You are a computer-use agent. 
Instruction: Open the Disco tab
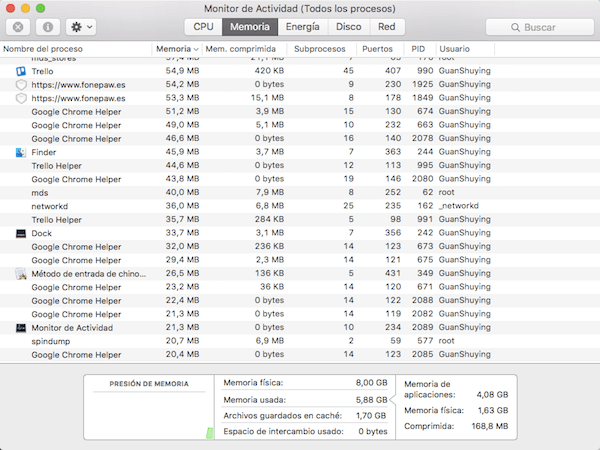[x=349, y=27]
